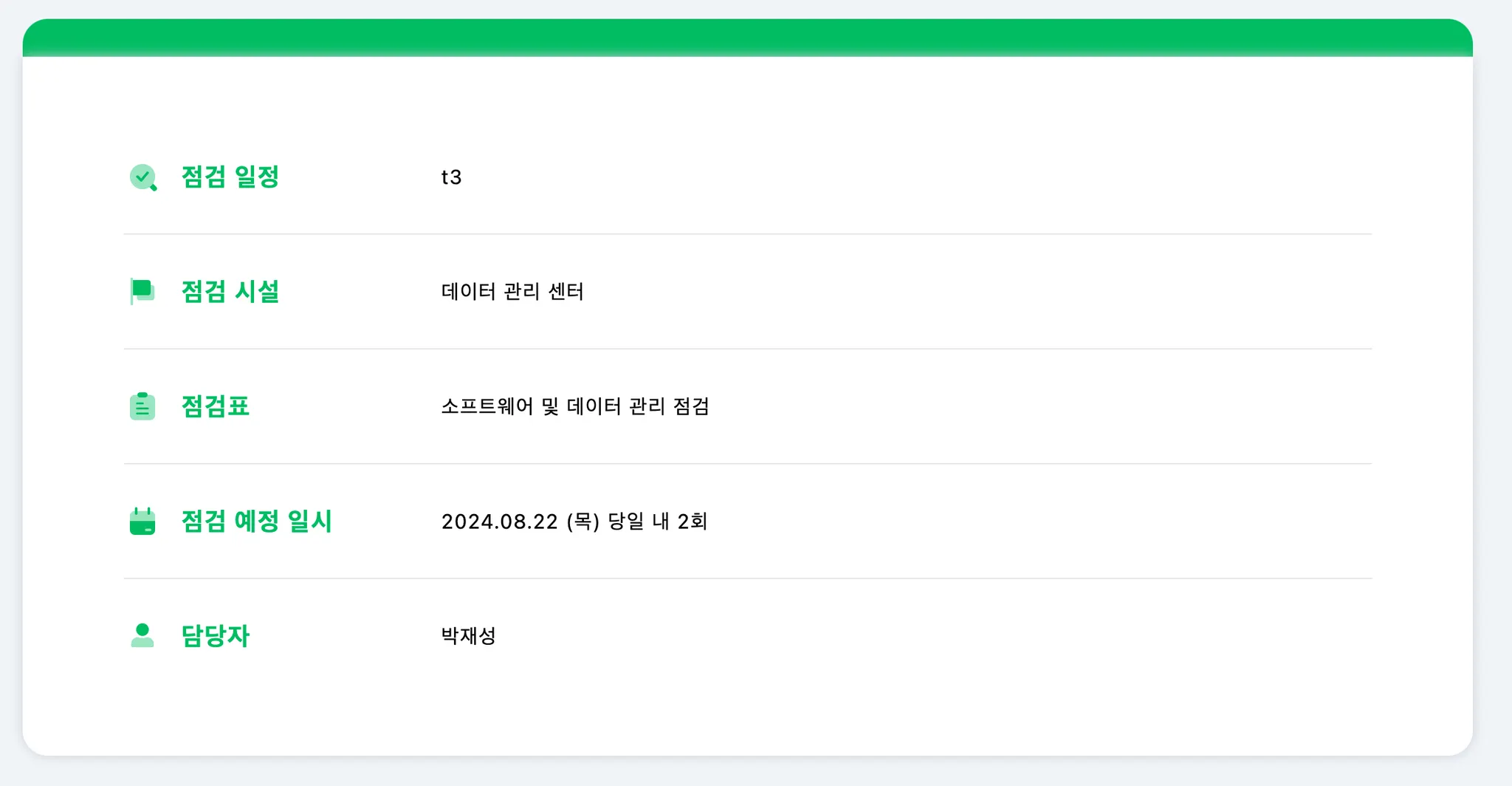Click the person icon beside 담당자

pos(142,635)
